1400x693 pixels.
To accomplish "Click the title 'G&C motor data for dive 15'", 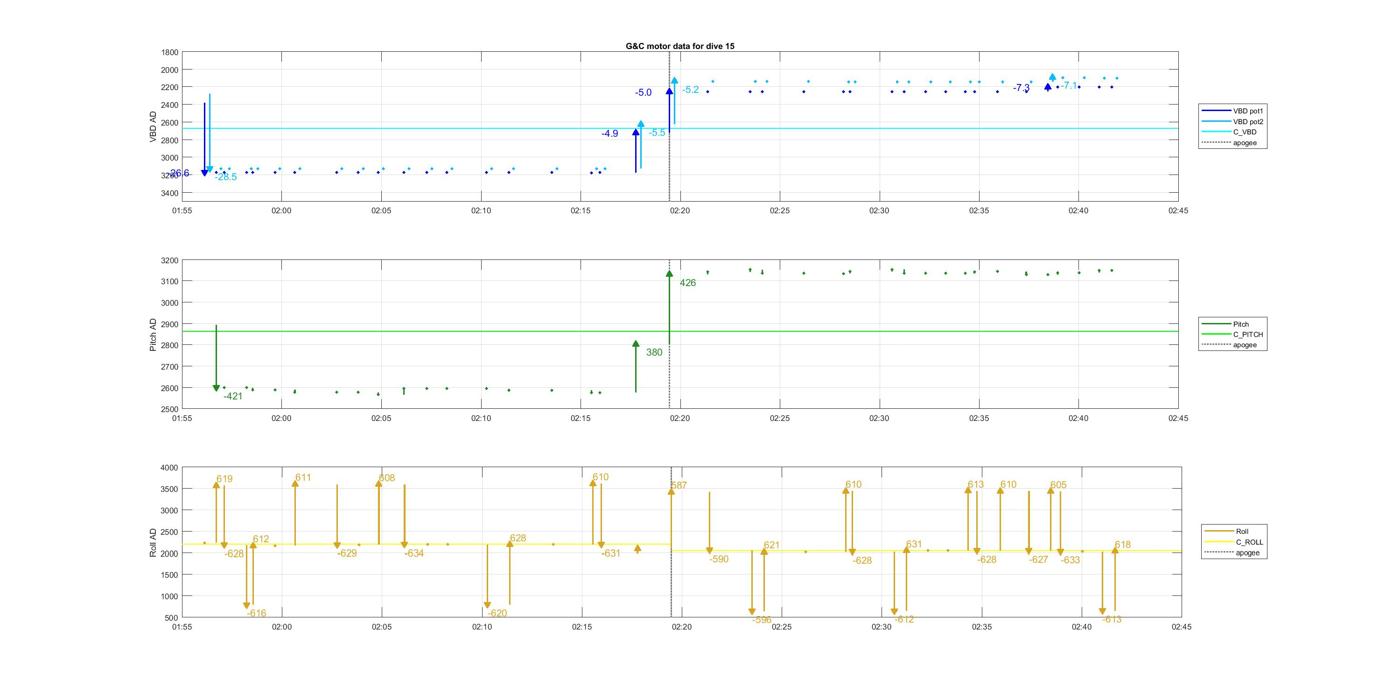I will [680, 46].
